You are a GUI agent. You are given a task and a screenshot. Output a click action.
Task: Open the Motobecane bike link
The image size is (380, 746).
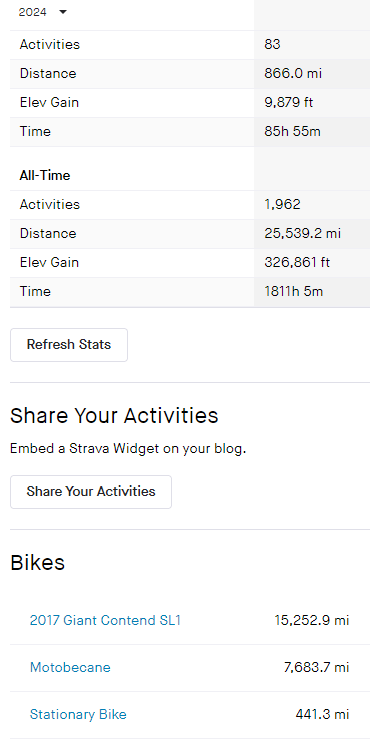pyautogui.click(x=70, y=667)
